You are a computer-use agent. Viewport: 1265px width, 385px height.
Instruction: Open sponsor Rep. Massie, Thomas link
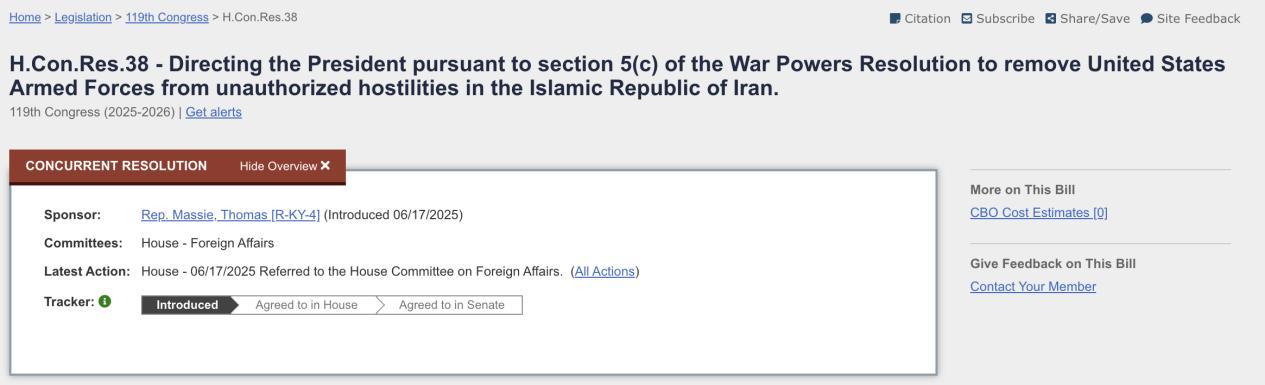(x=231, y=215)
